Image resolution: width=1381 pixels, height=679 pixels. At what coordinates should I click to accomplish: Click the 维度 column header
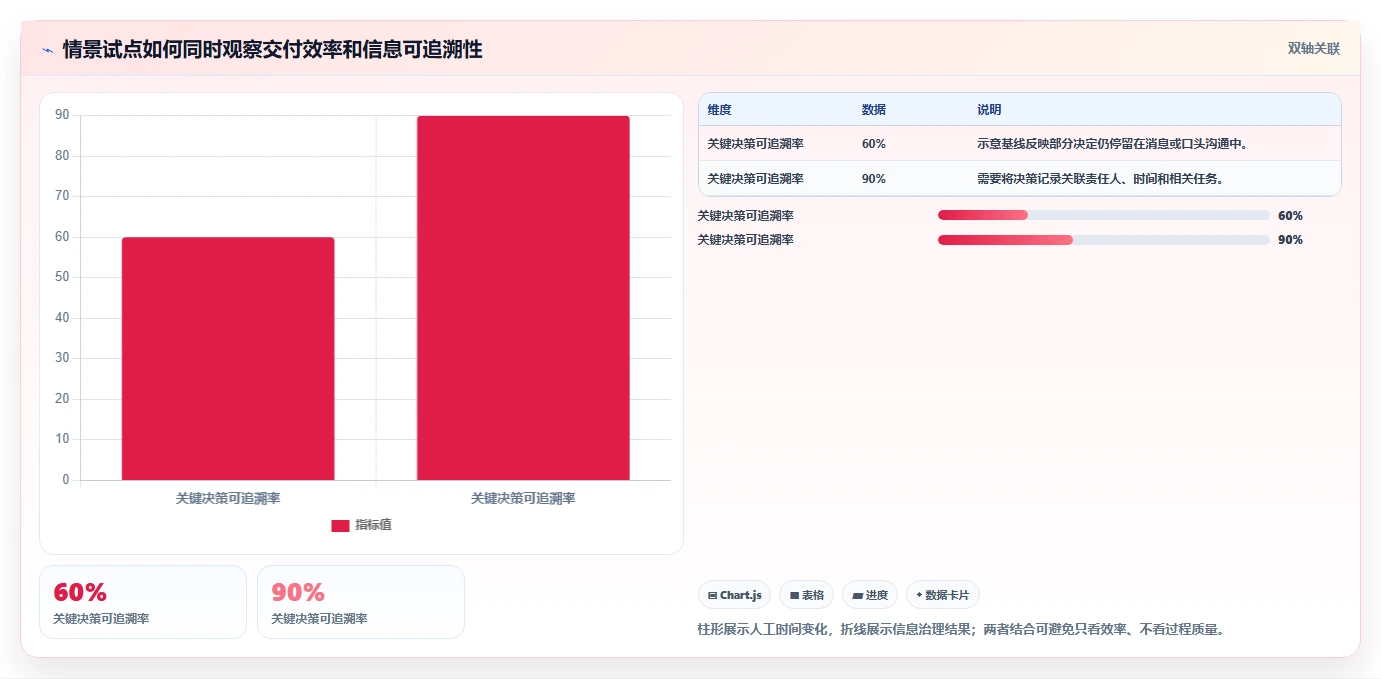(719, 110)
